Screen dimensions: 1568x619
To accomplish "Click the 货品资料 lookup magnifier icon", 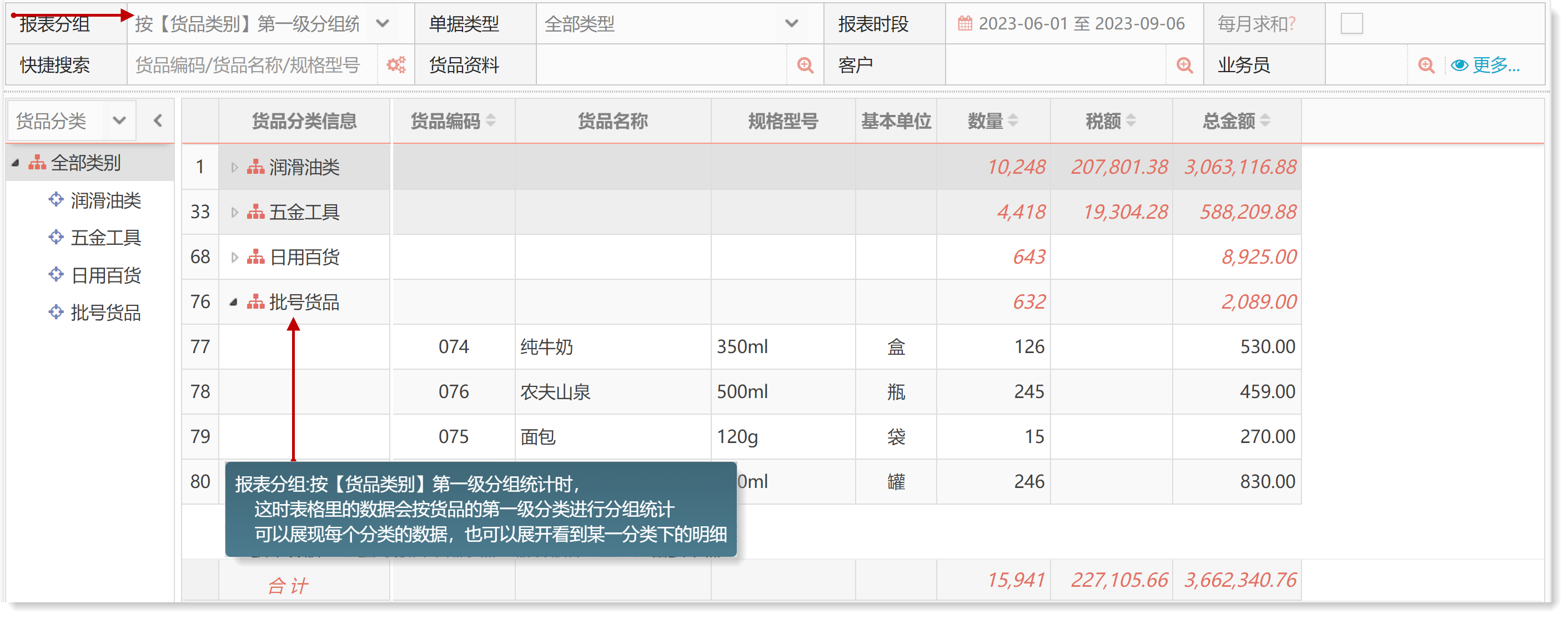I will pyautogui.click(x=805, y=65).
